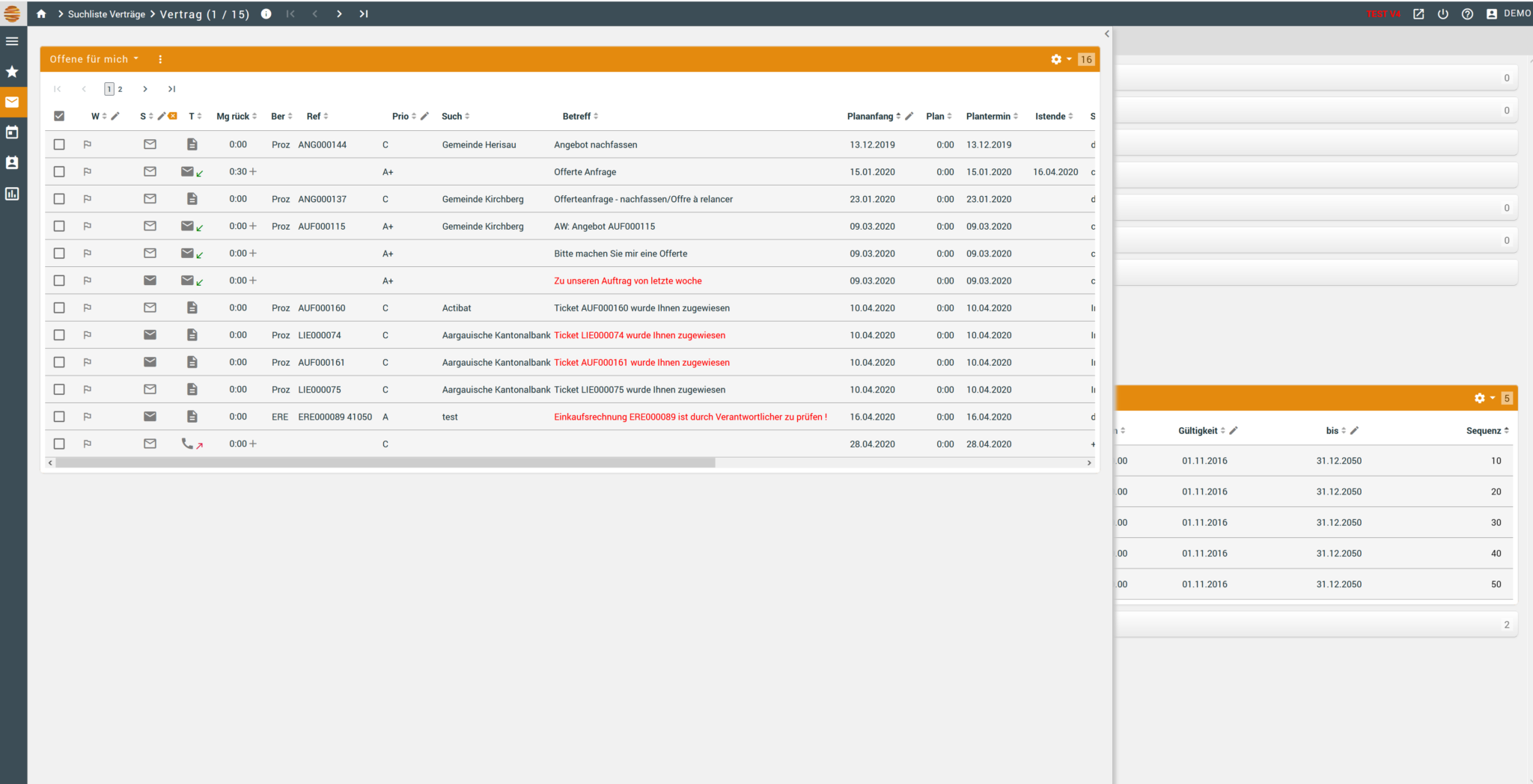The width and height of the screenshot is (1533, 784).
Task: Check the row for Offerte Anfrage
Action: click(59, 171)
